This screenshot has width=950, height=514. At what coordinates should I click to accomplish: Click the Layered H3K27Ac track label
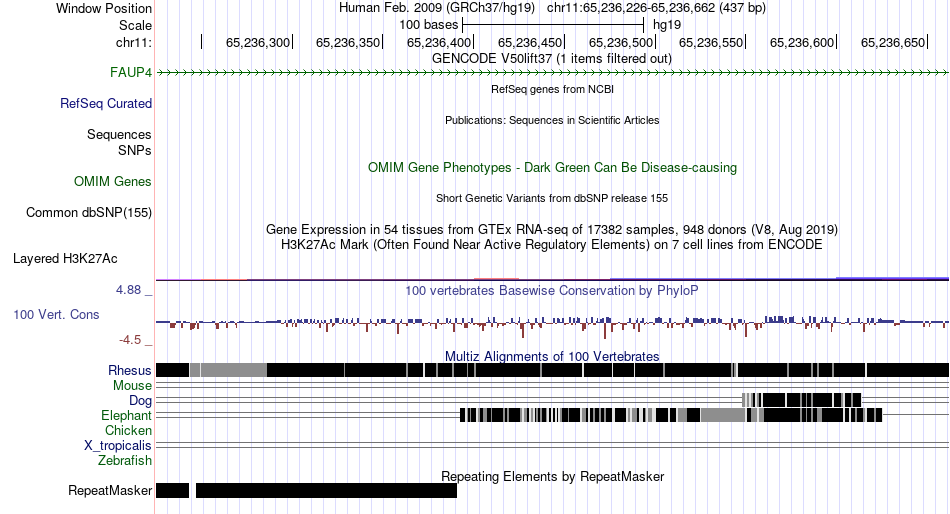[65, 259]
